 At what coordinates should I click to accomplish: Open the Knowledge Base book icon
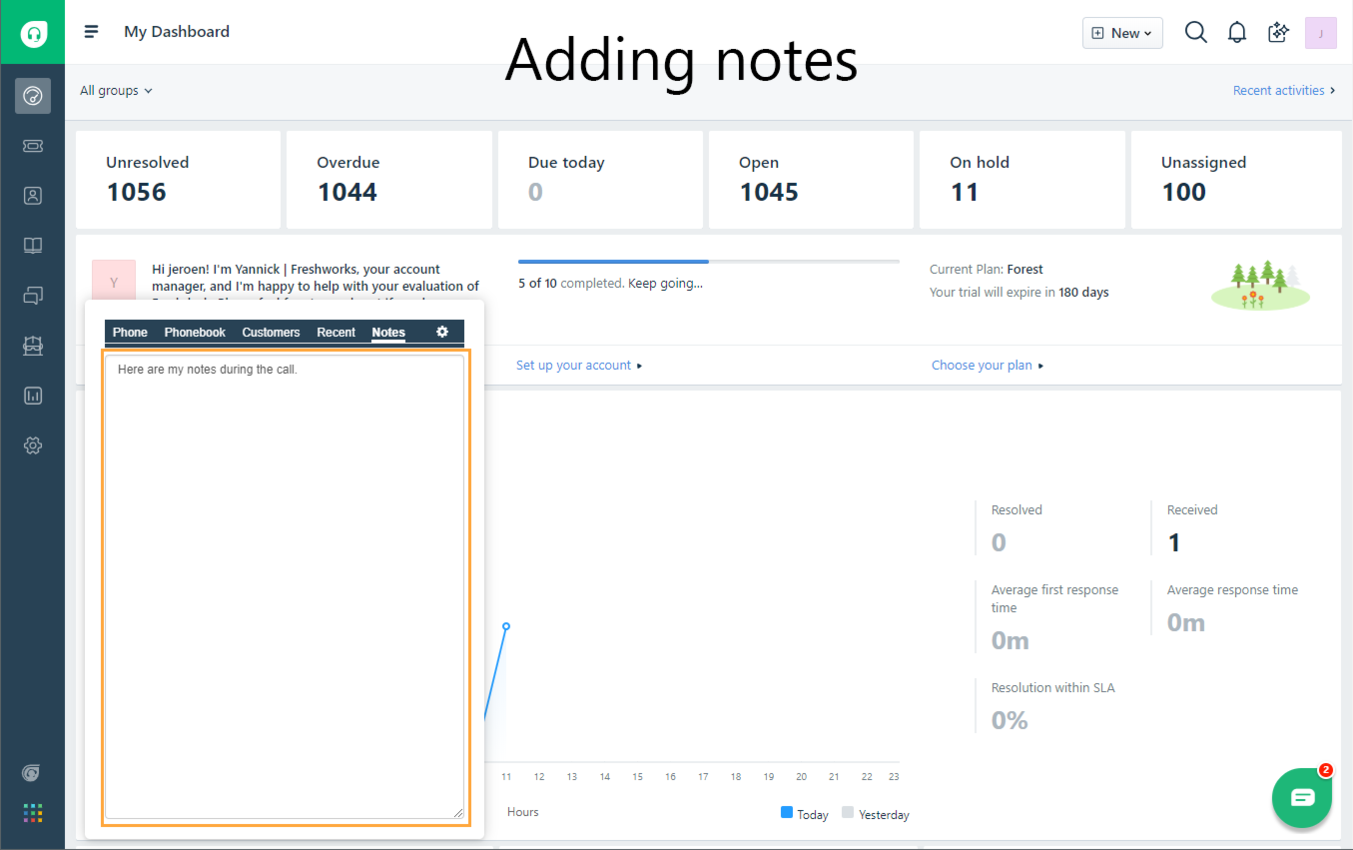click(x=33, y=245)
